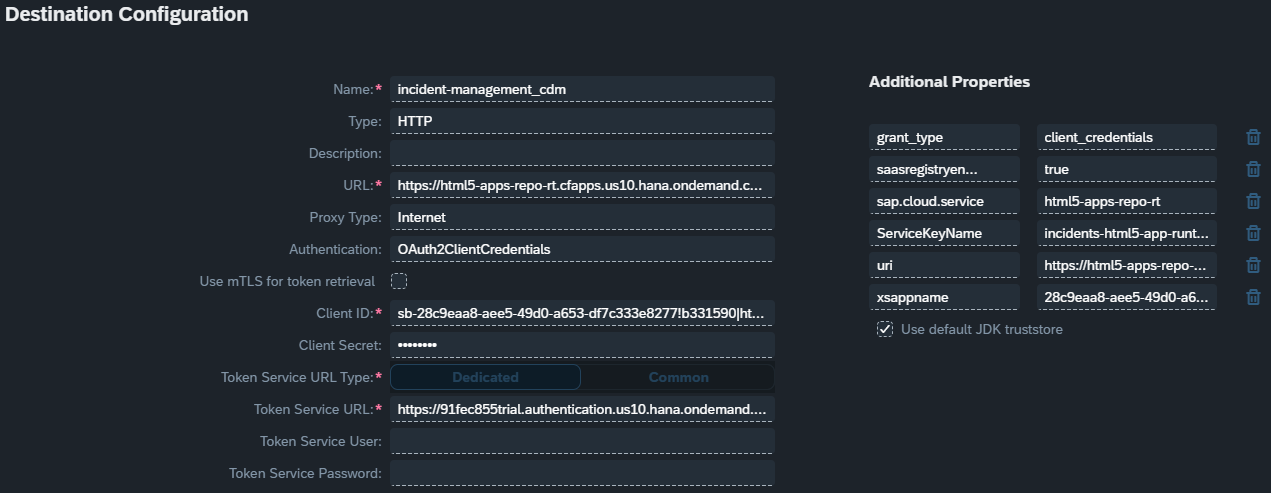Select Common token service URL type
Viewport: 1271px width, 493px height.
coord(678,377)
